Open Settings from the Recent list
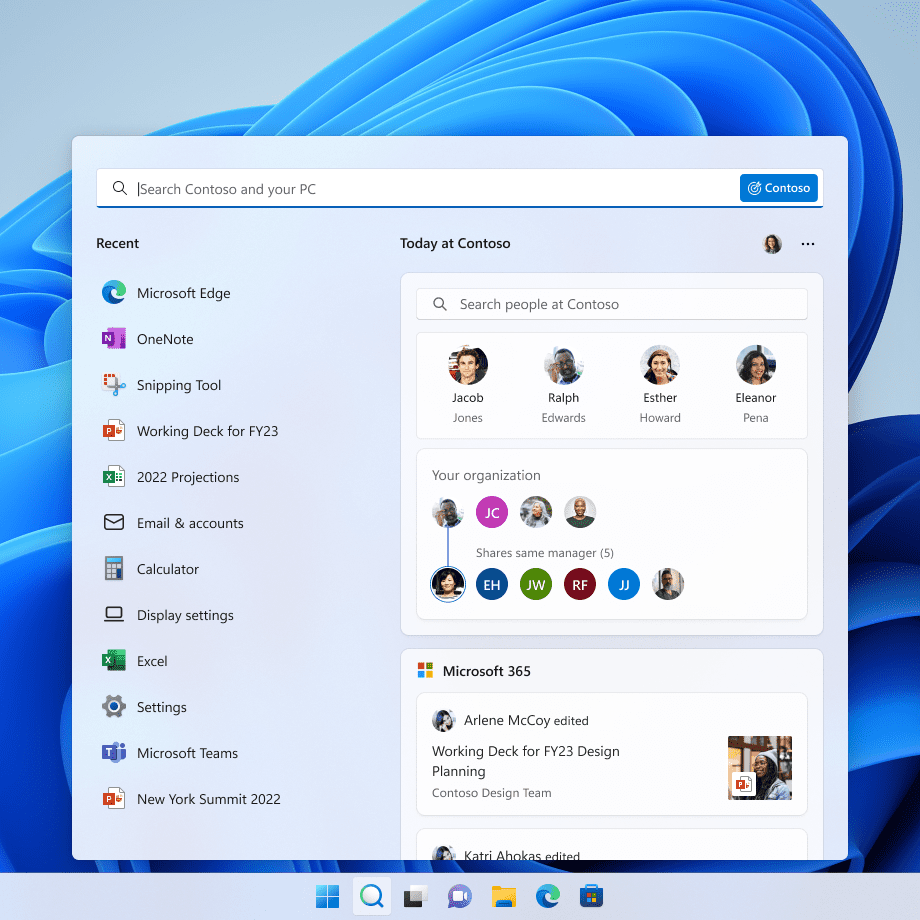Image resolution: width=920 pixels, height=920 pixels. pos(161,707)
